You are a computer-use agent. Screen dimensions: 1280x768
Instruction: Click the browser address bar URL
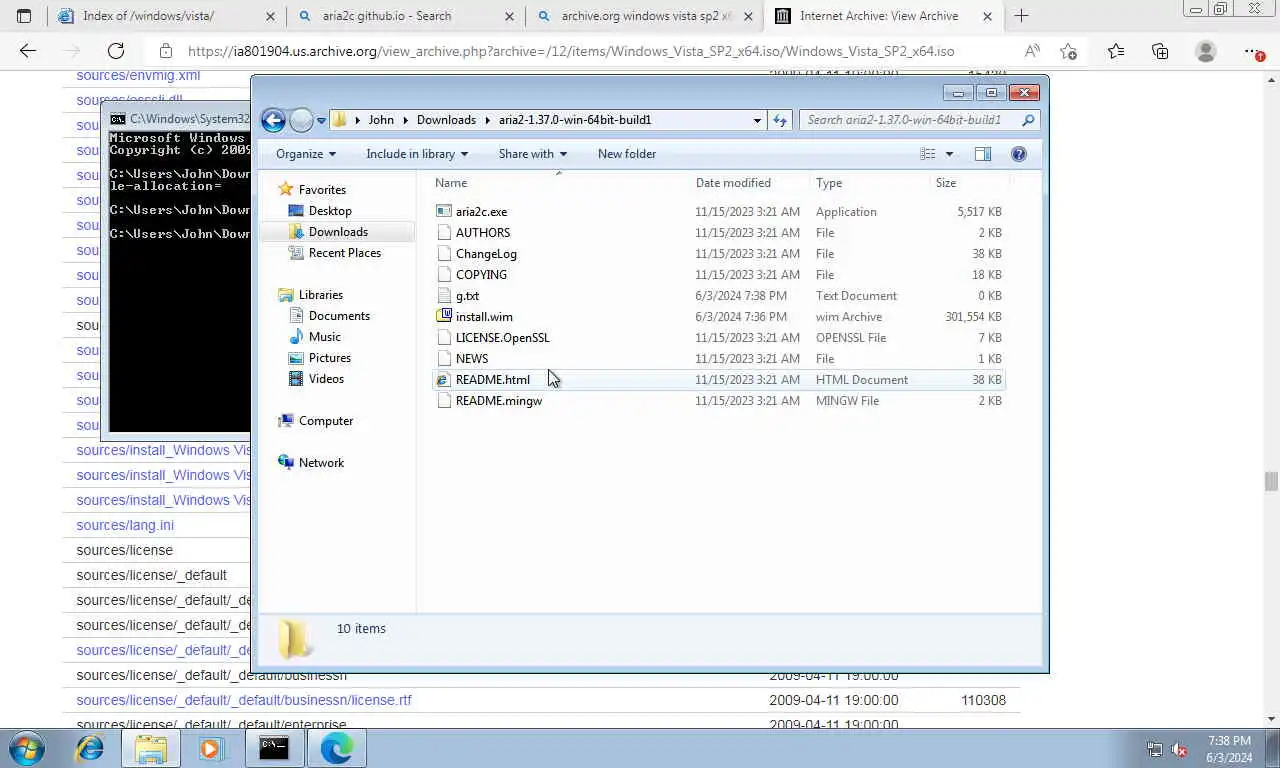pyautogui.click(x=570, y=51)
